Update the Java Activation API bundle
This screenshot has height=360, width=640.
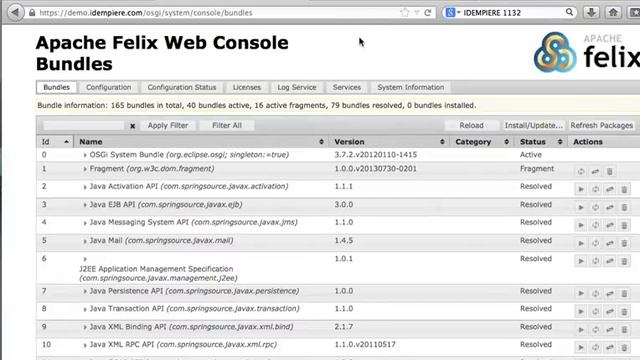click(x=610, y=189)
